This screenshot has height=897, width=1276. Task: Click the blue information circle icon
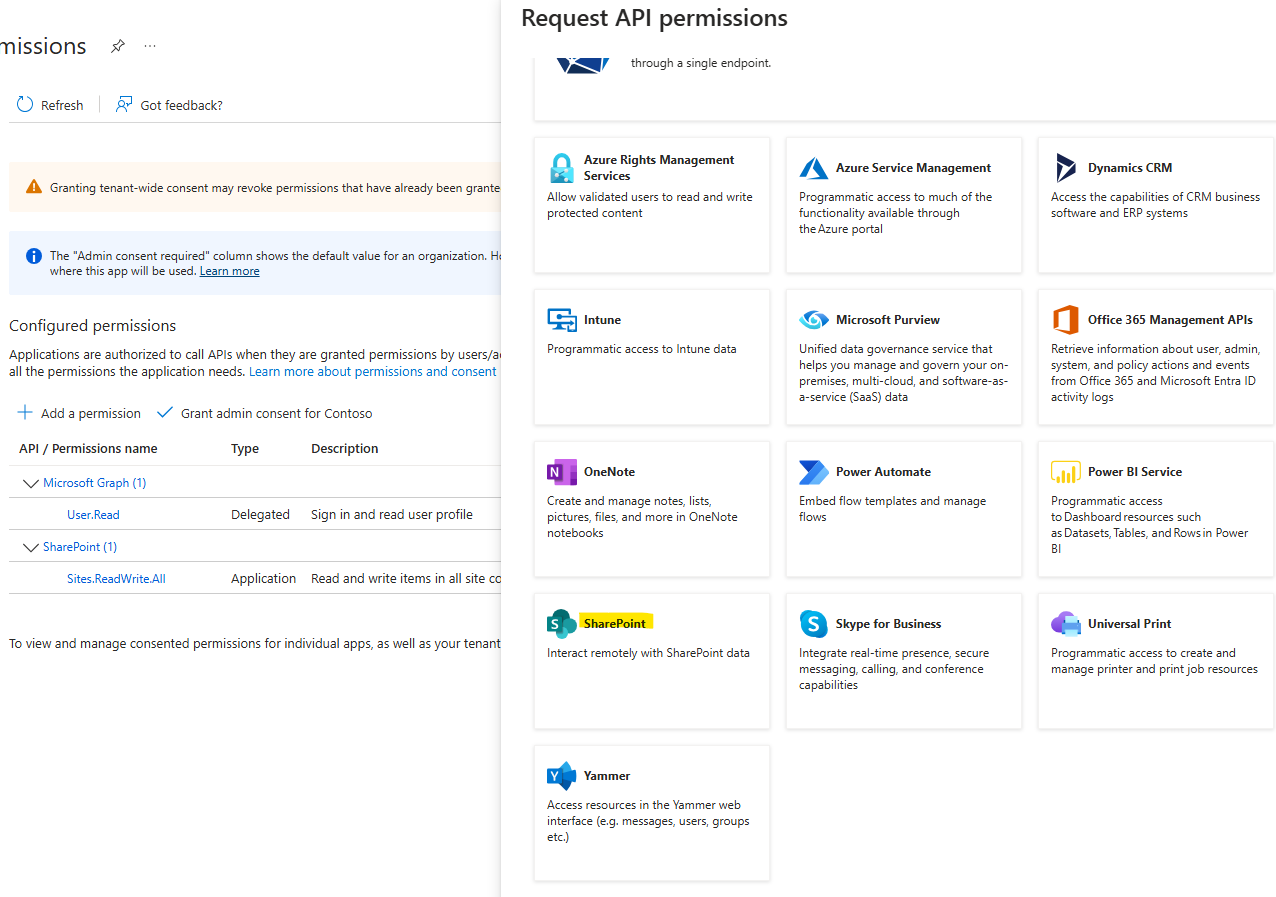coord(34,256)
